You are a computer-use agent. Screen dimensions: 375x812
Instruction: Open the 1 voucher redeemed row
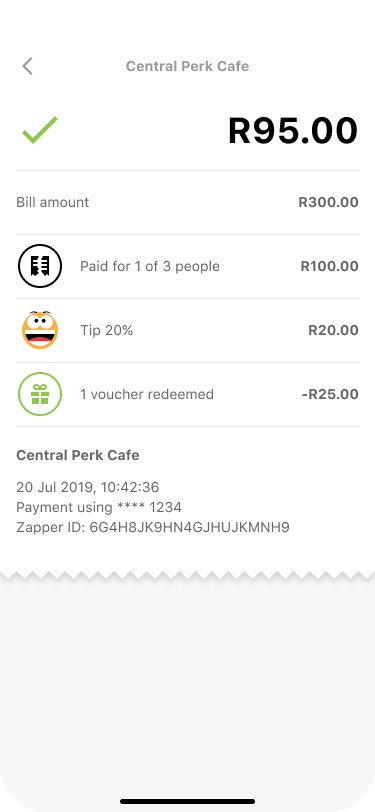coord(188,395)
